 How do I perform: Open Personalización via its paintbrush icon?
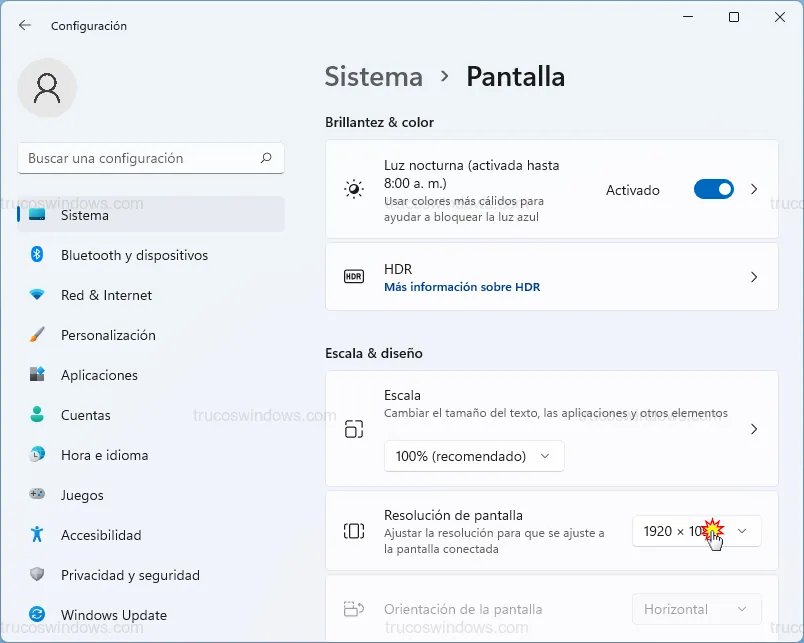pos(37,335)
